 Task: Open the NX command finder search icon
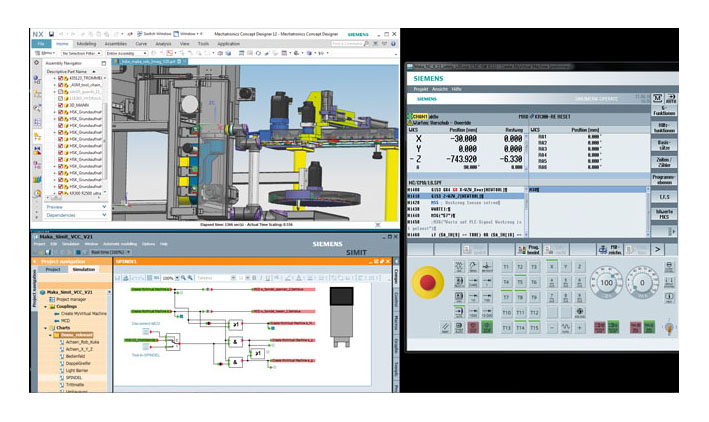tap(367, 44)
